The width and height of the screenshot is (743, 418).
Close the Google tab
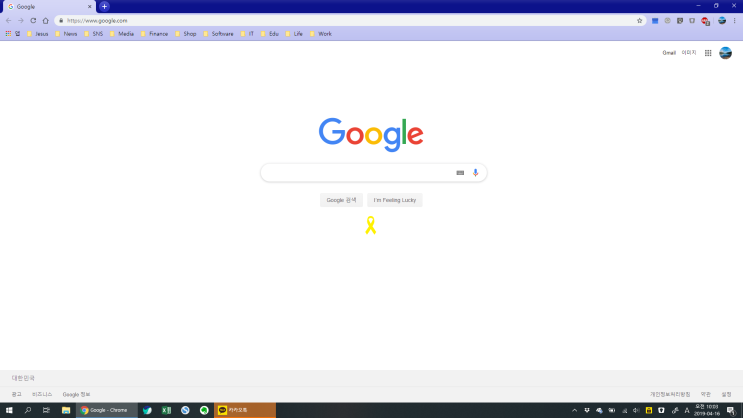point(89,7)
